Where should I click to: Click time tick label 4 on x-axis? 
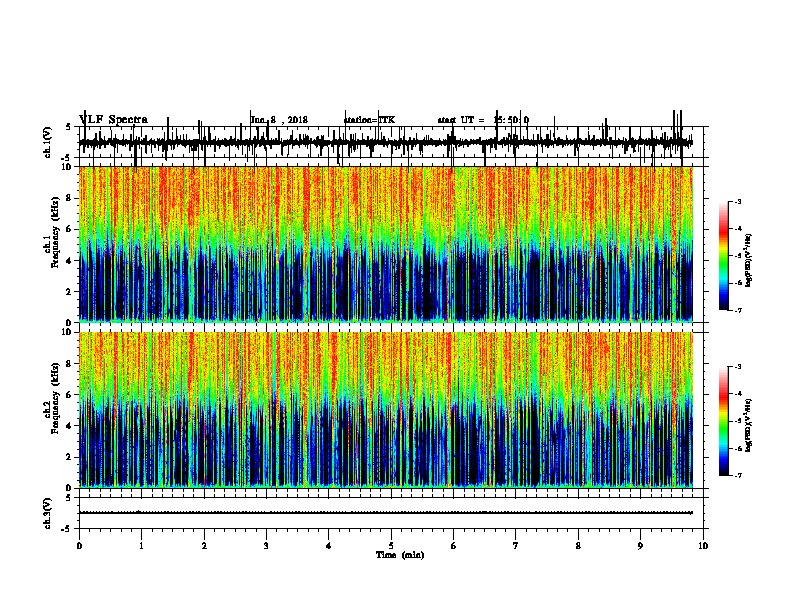click(x=329, y=546)
